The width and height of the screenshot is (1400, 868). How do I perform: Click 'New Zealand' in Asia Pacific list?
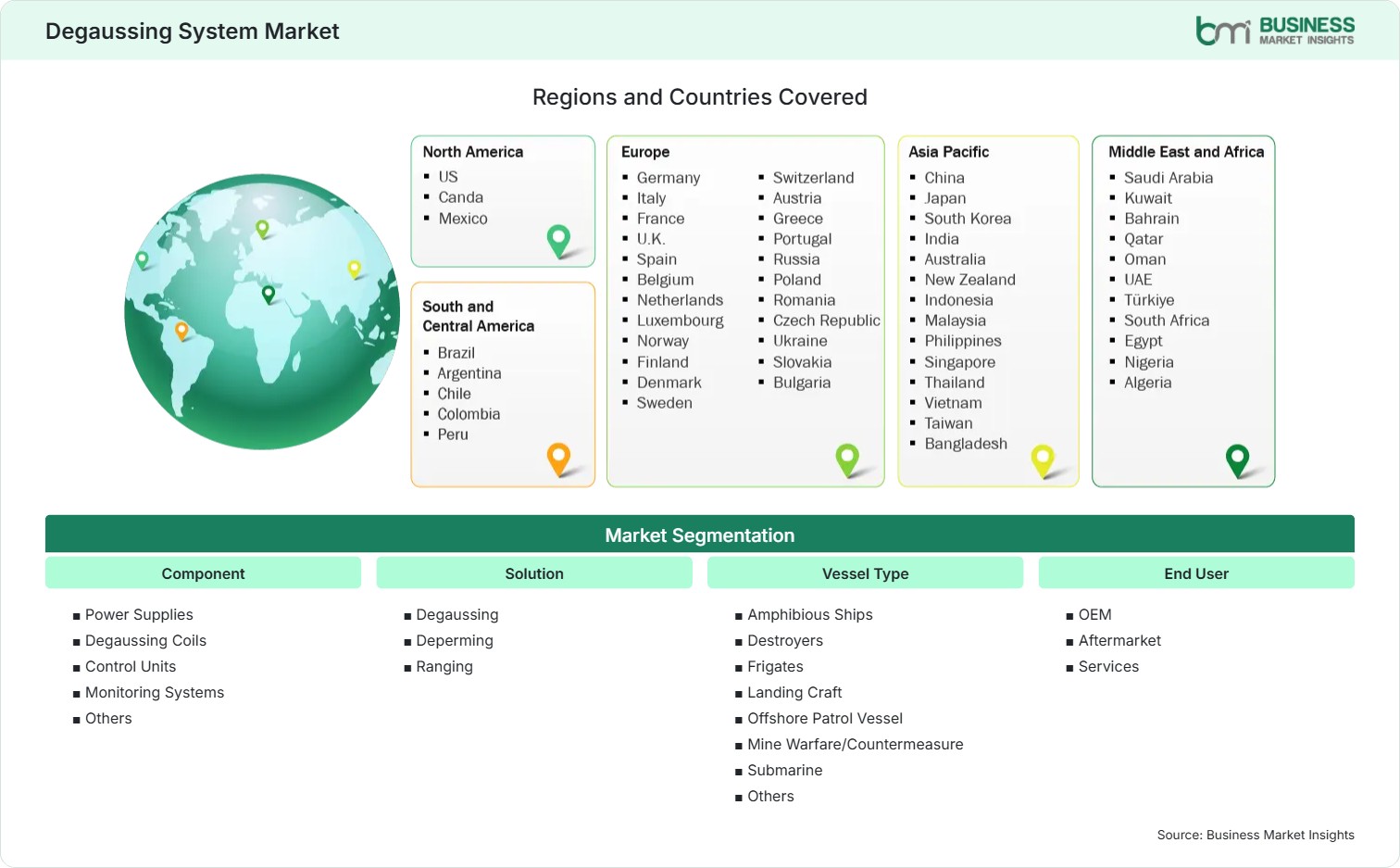[x=970, y=280]
